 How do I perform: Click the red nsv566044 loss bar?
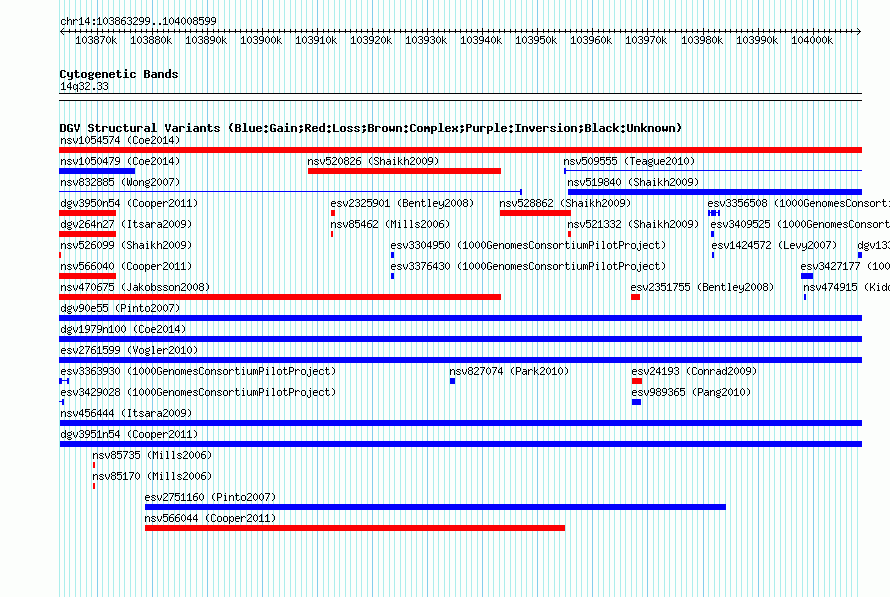click(x=355, y=528)
